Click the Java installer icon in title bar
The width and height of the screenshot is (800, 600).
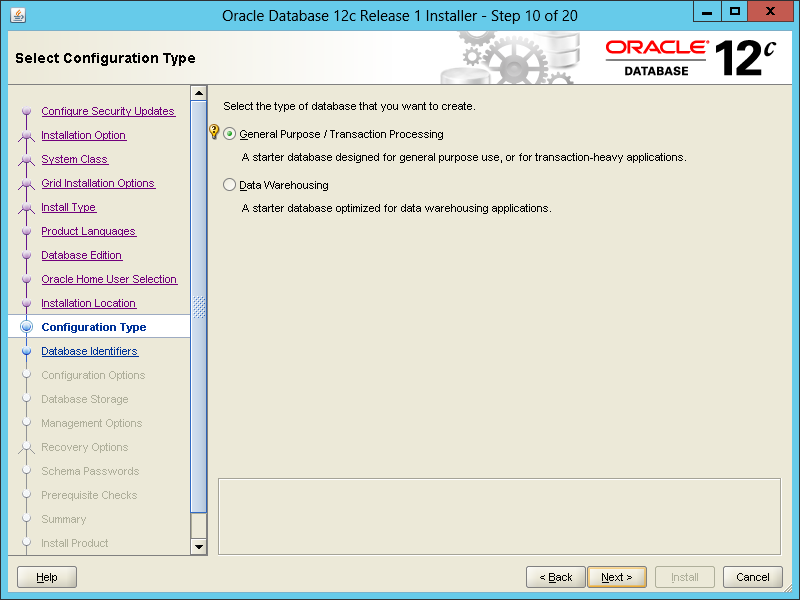[x=18, y=15]
